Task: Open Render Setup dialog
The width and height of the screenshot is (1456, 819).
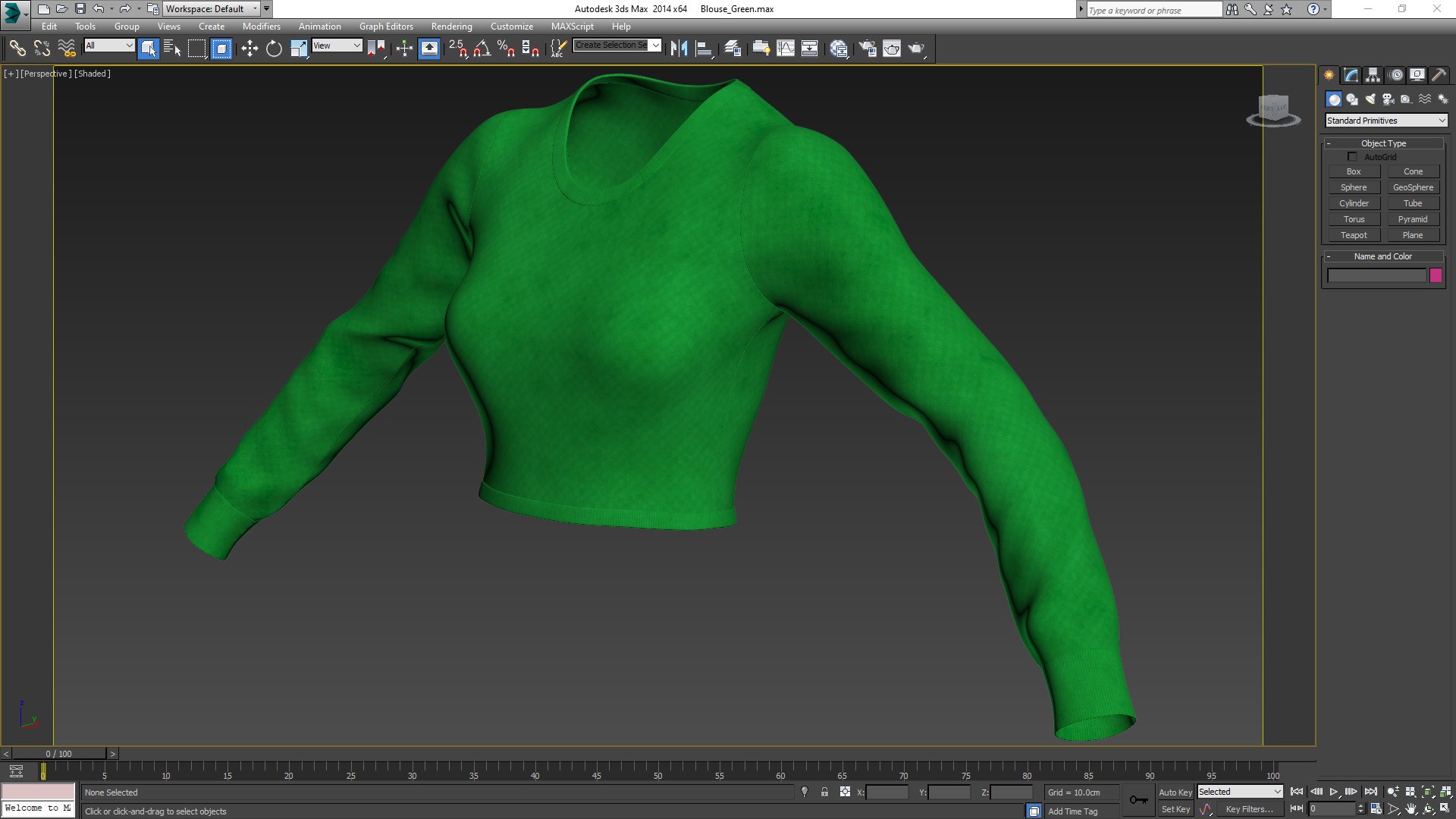Action: pos(868,49)
